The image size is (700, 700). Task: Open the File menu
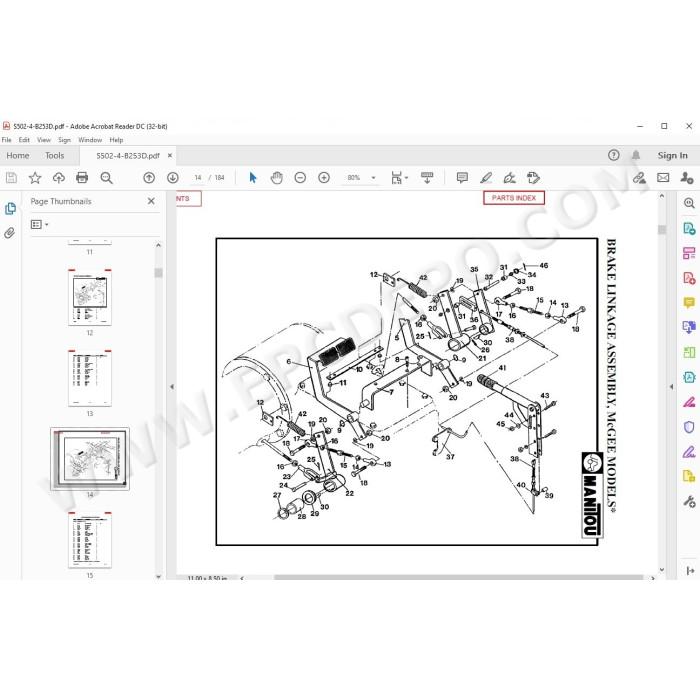pos(7,140)
